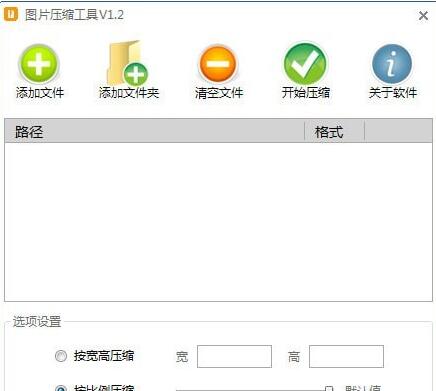Click the 路径 column header
436x391 pixels.
click(x=155, y=132)
